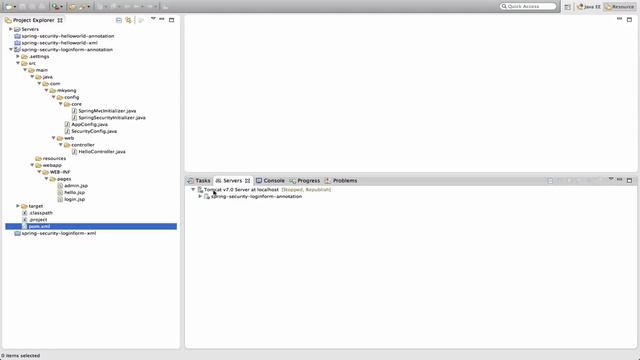Collapse spring-security-loginform-annotation project
The height and width of the screenshot is (360, 640).
click(x=11, y=49)
